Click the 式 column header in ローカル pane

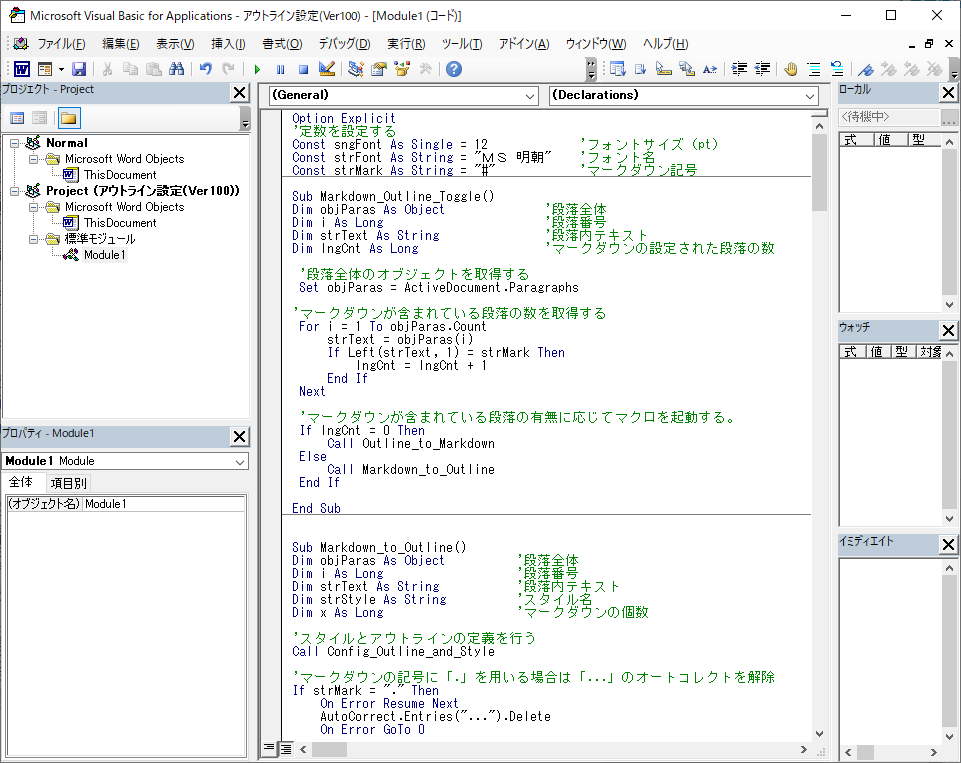856,140
